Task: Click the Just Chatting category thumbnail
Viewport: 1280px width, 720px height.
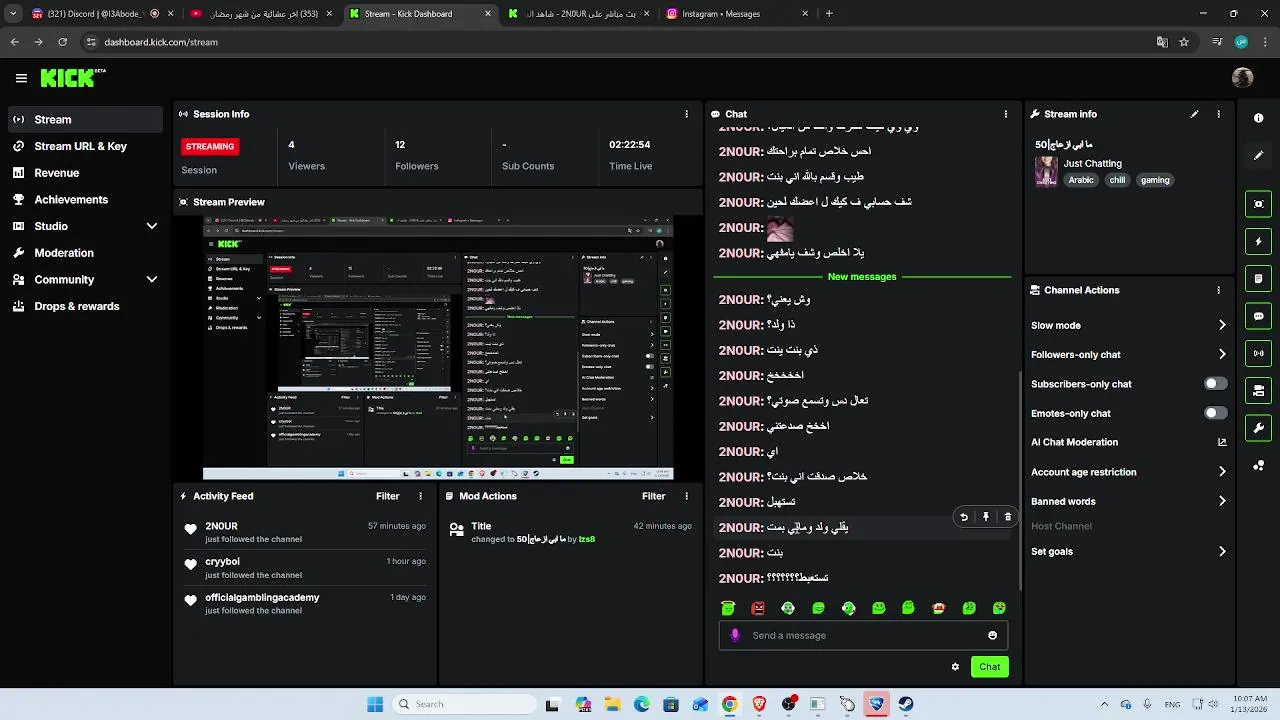Action: (x=1046, y=171)
